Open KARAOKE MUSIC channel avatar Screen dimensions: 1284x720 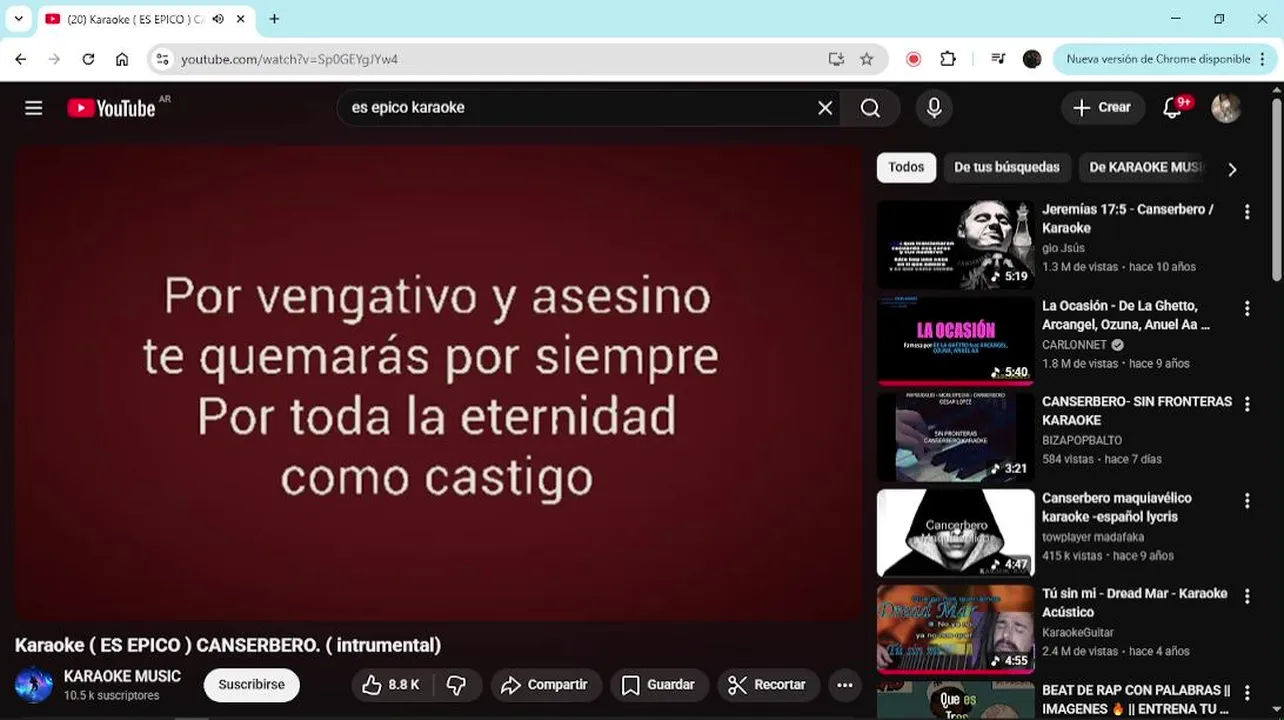34,685
